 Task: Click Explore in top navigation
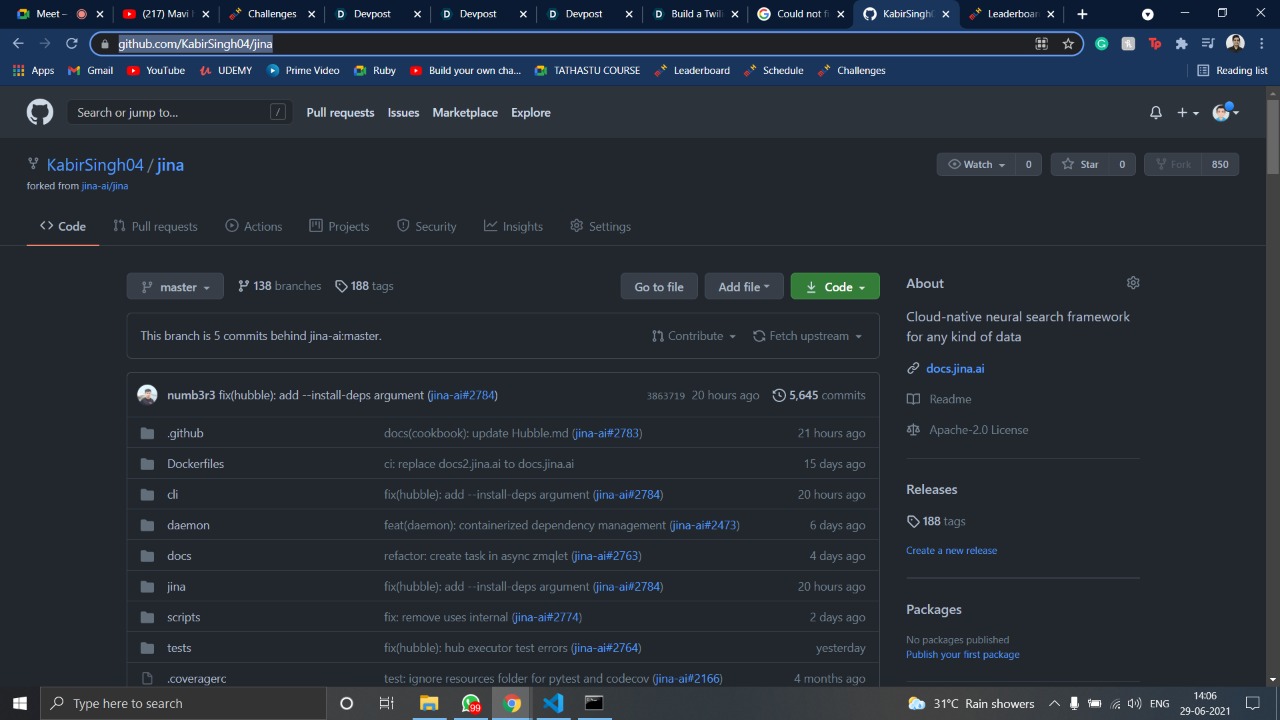[x=531, y=112]
